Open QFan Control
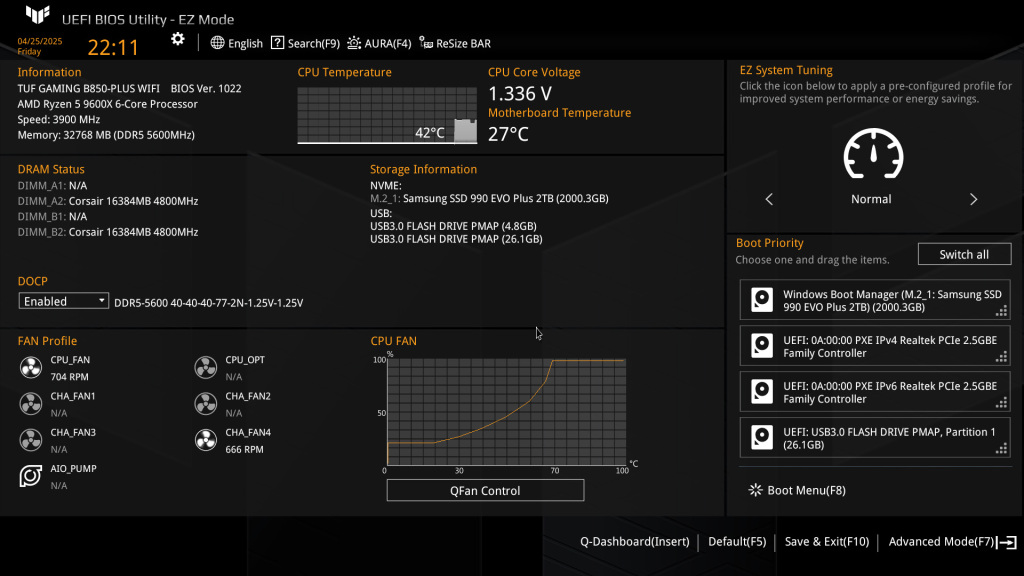 485,490
